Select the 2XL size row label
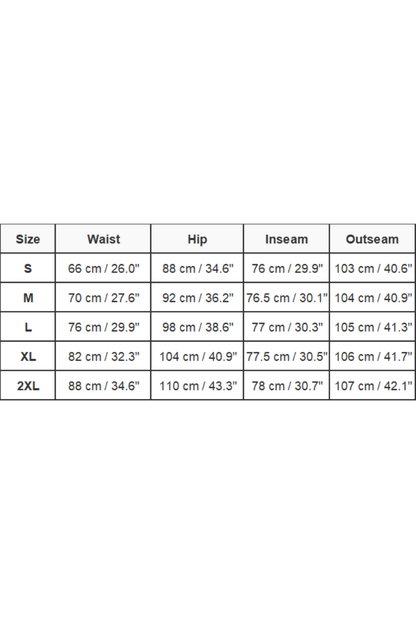The width and height of the screenshot is (416, 624). click(28, 386)
